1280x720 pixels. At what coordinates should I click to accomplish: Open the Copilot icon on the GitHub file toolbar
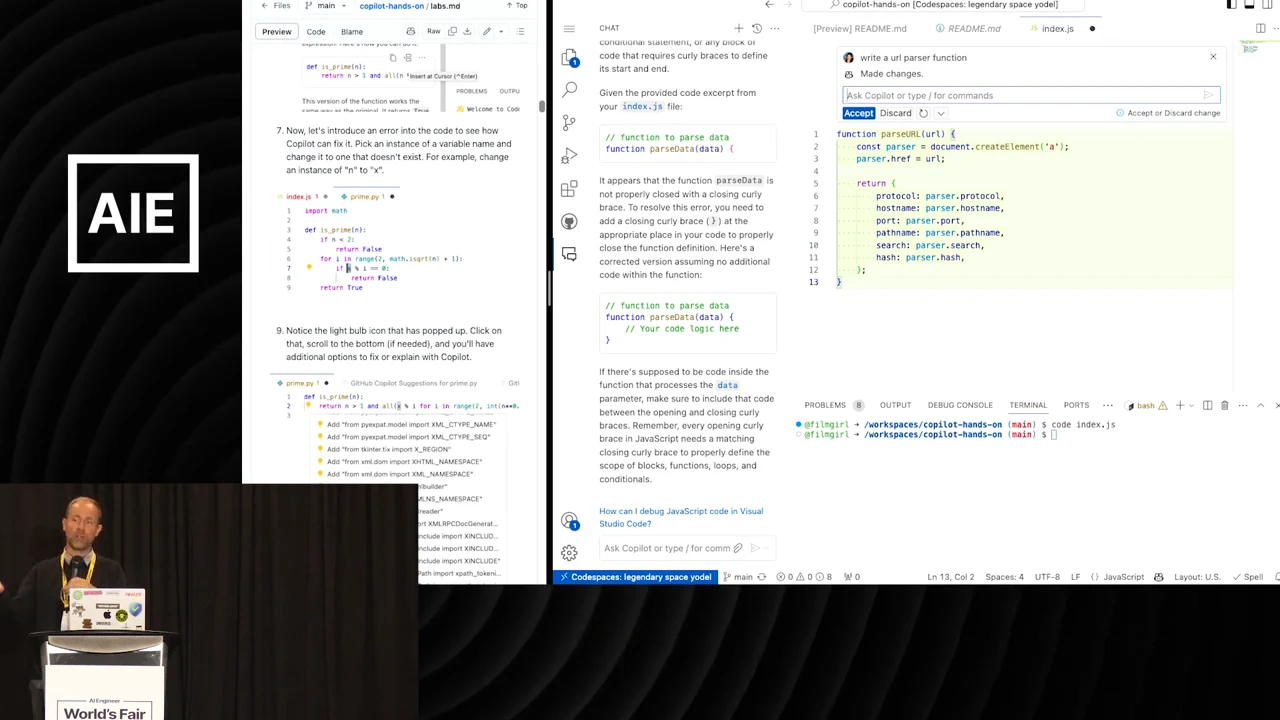pyautogui.click(x=410, y=32)
